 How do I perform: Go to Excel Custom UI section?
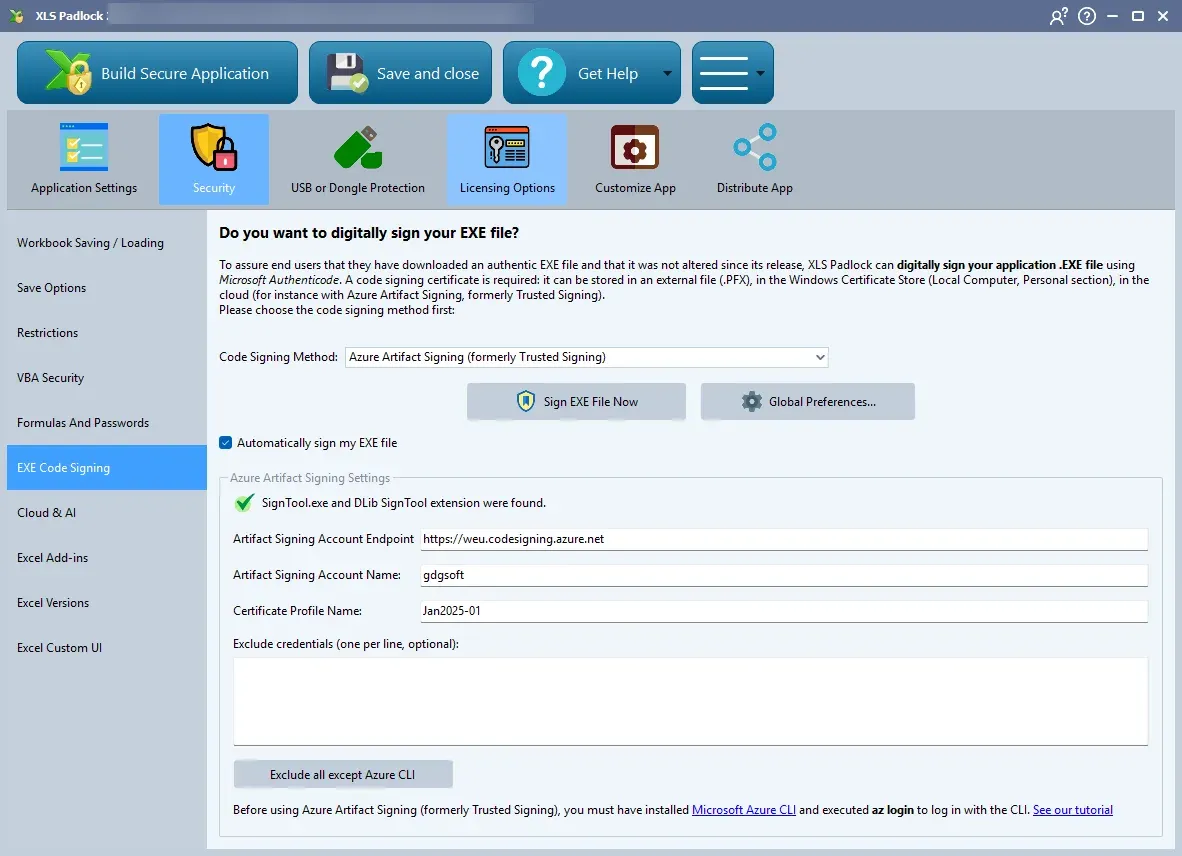click(x=106, y=647)
